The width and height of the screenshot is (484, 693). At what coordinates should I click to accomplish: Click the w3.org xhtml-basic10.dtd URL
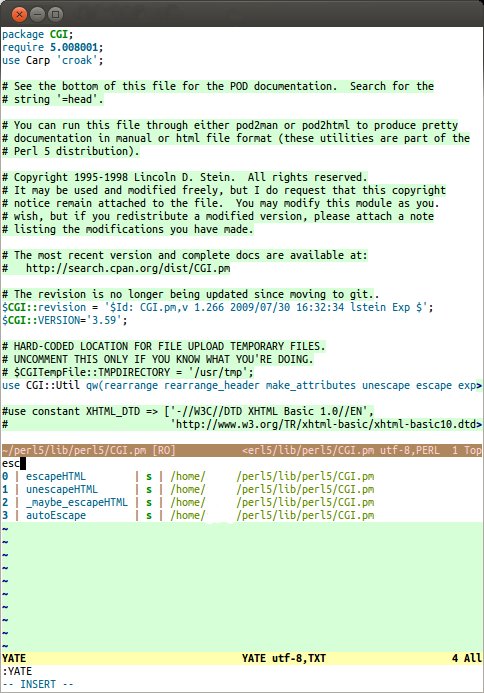pos(328,424)
